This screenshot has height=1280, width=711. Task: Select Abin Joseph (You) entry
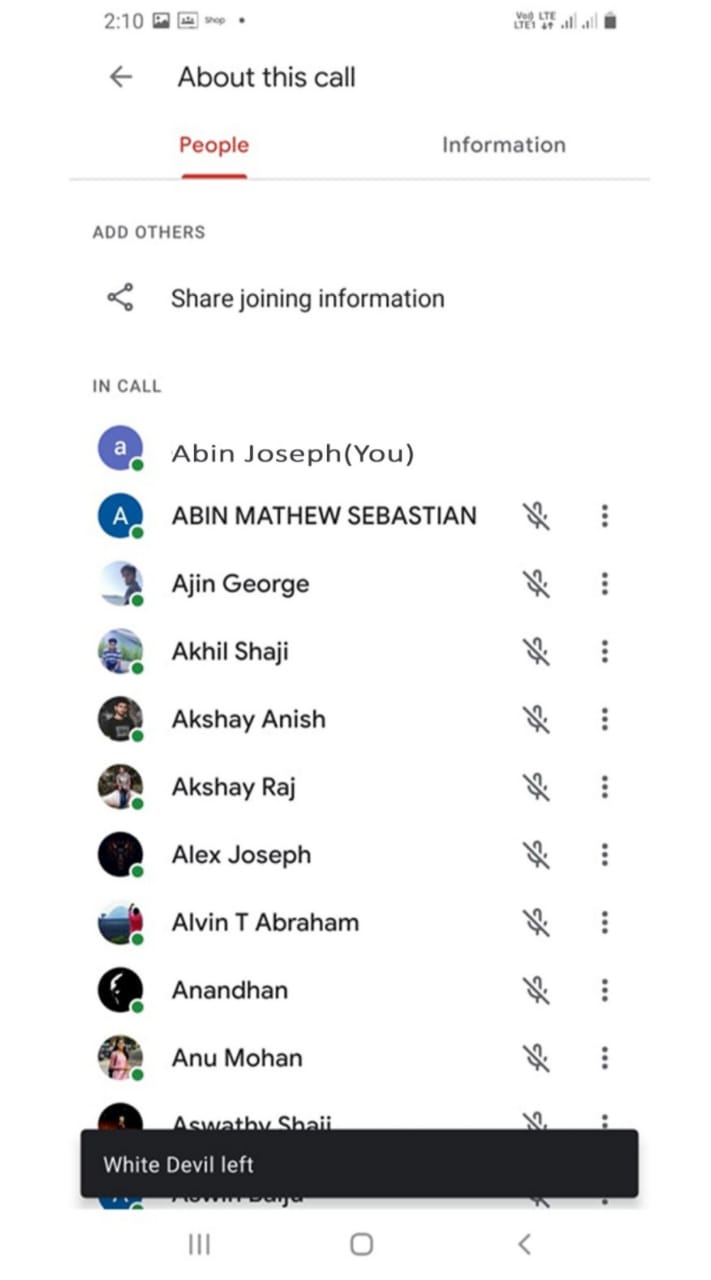coord(292,453)
